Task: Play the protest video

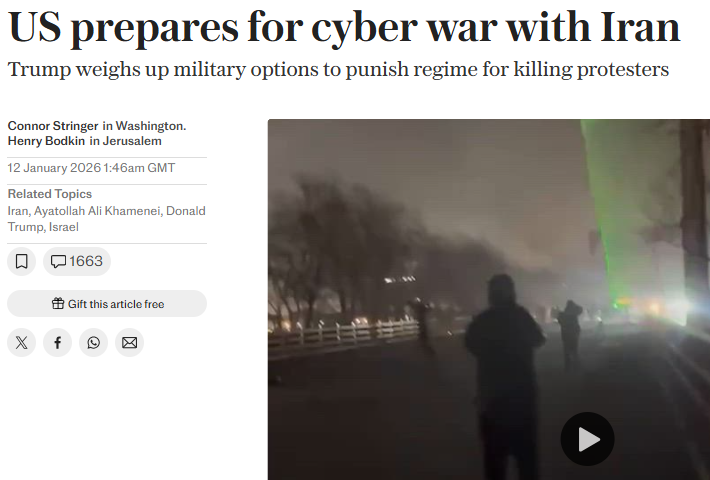Action: 587,439
